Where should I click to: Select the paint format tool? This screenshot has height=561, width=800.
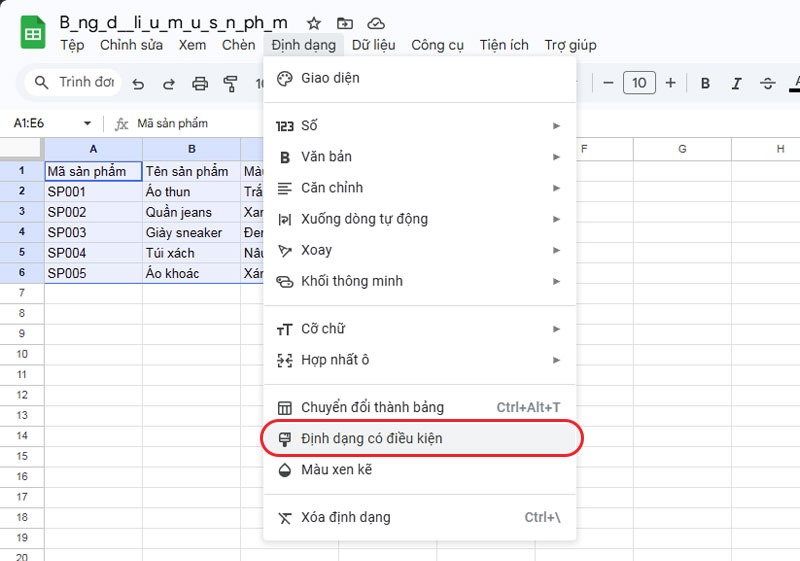231,83
